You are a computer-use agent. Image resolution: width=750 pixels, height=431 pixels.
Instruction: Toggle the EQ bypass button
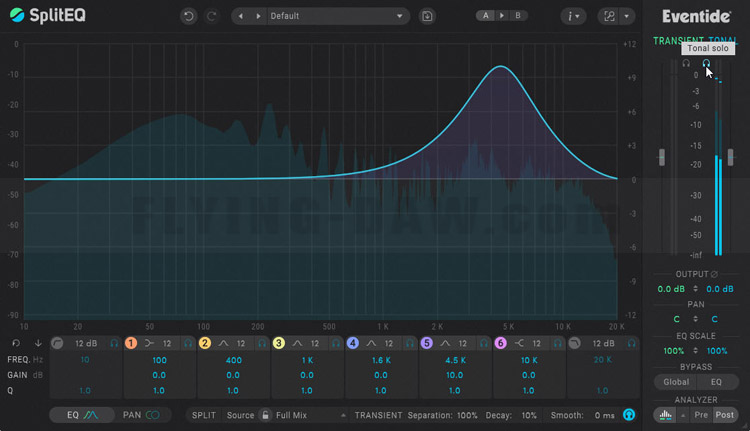pos(716,382)
